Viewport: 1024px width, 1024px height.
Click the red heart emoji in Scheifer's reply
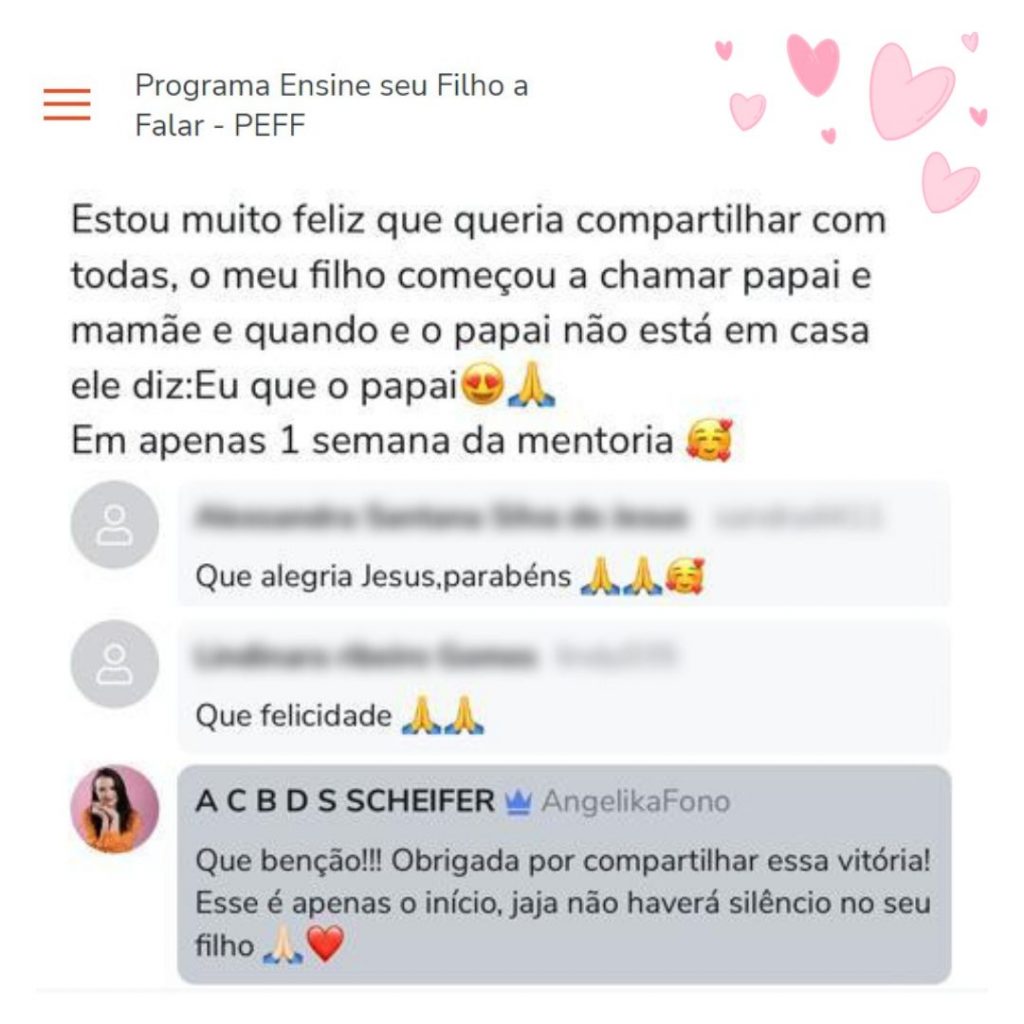(325, 944)
